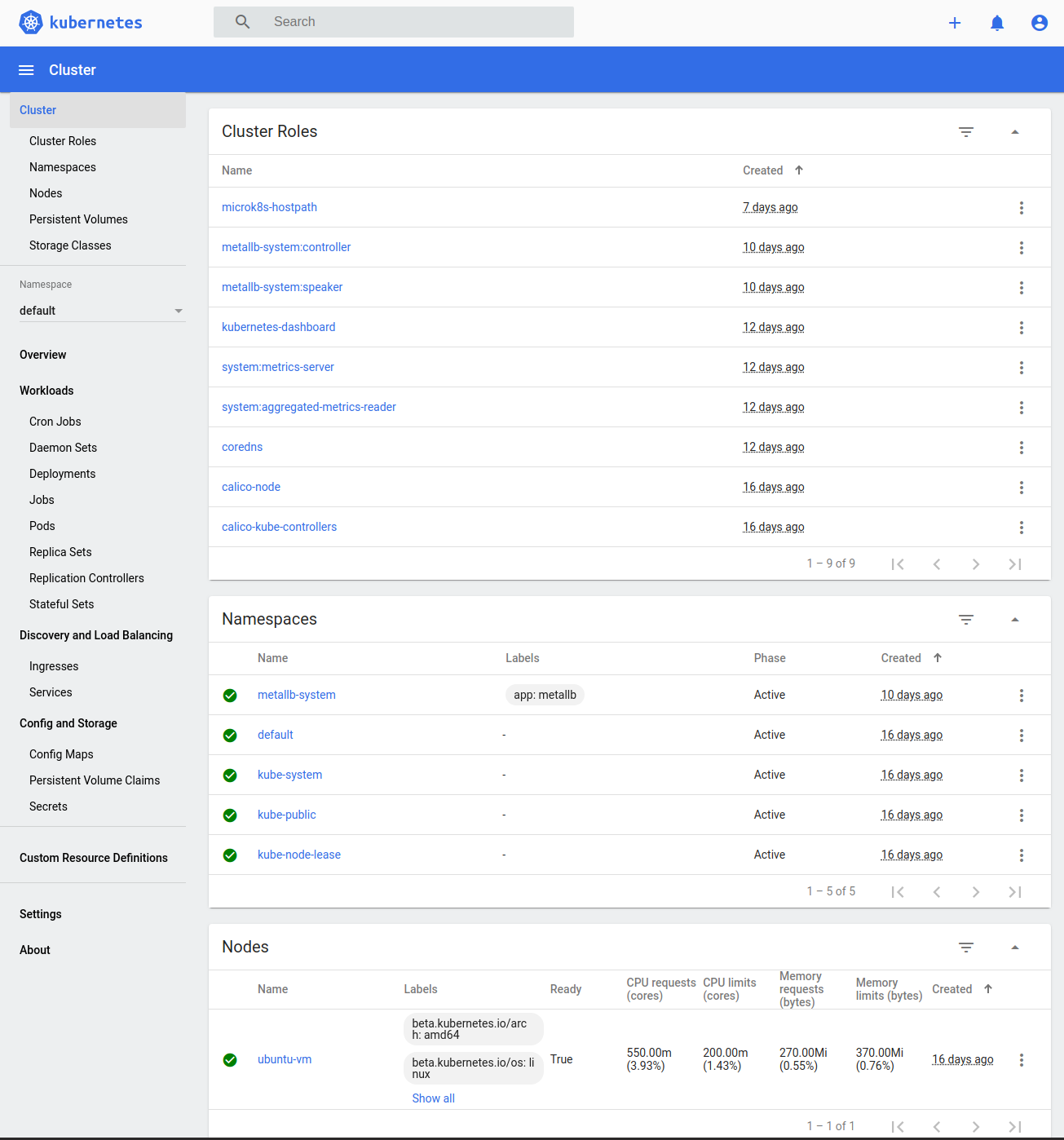Open actions menu for kubernetes-dashboard role
Viewport: 1064px width, 1140px height.
(1022, 328)
